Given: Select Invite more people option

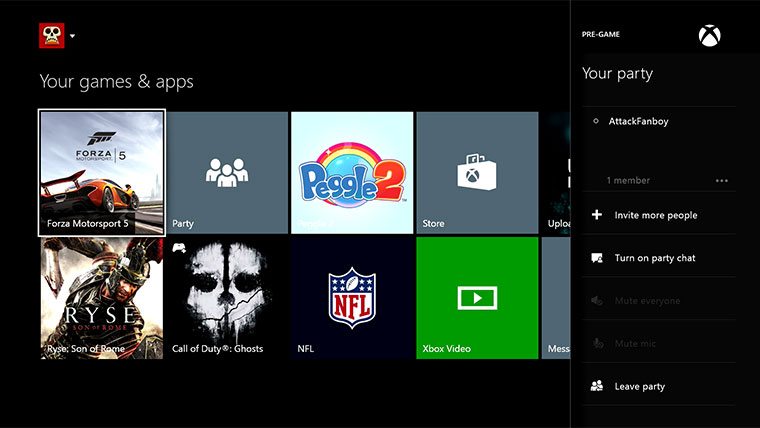Looking at the screenshot, I should pyautogui.click(x=655, y=215).
